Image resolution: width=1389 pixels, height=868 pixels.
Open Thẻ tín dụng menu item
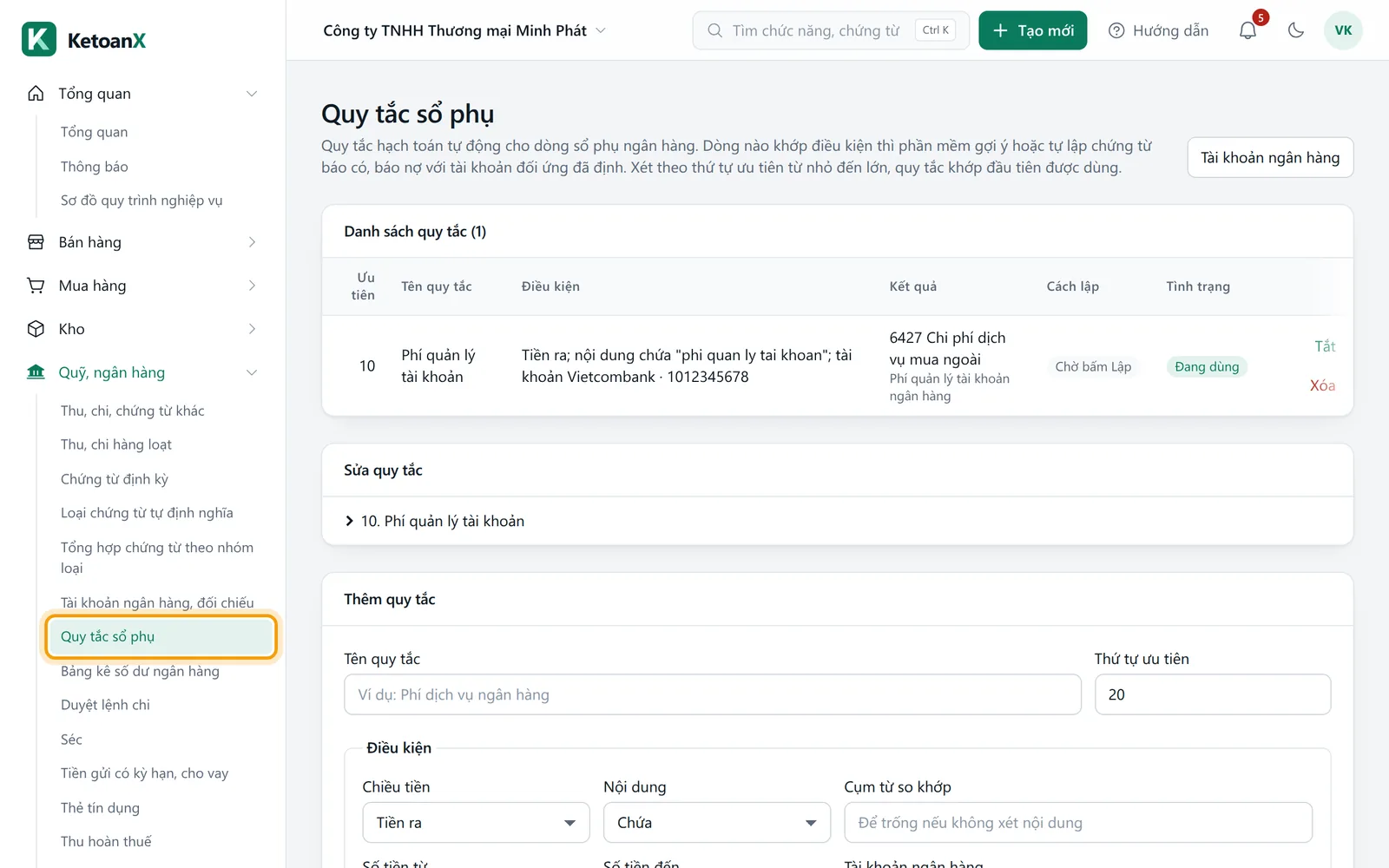point(100,808)
